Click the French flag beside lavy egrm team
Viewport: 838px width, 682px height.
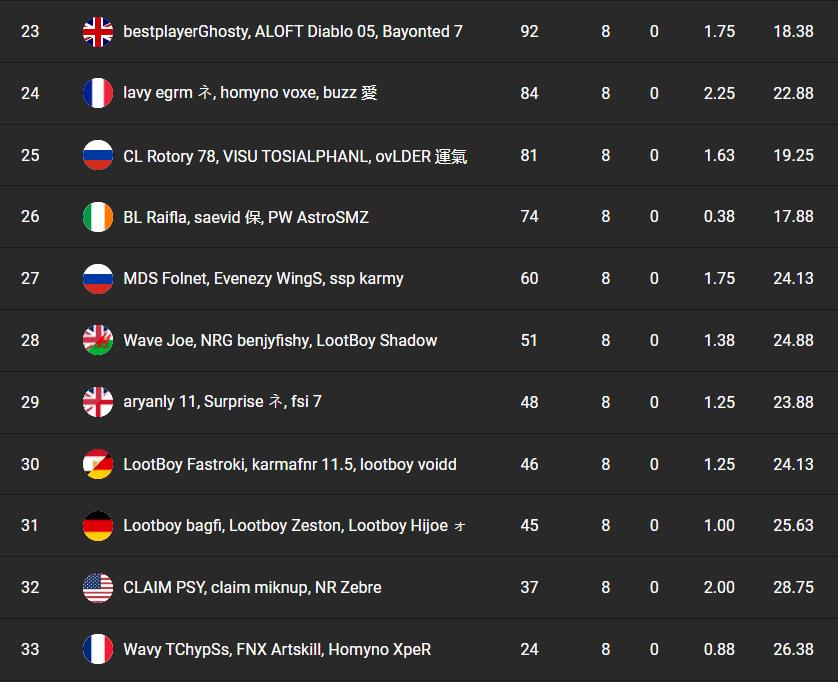coord(98,93)
